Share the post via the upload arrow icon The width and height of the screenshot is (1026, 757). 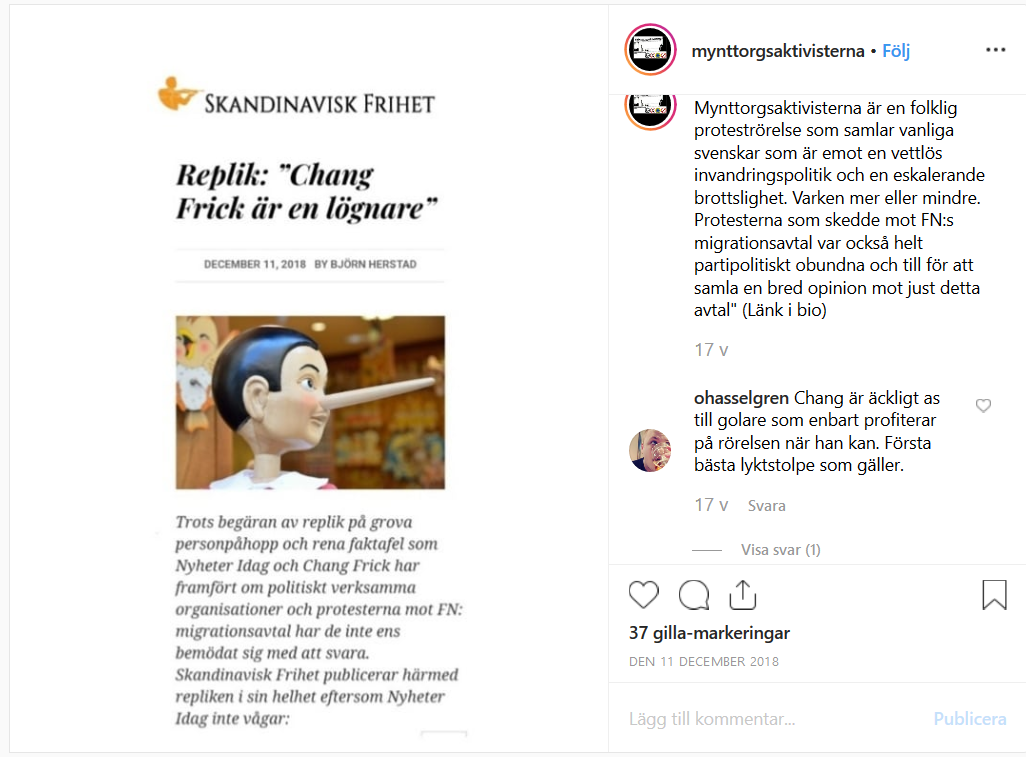(743, 594)
